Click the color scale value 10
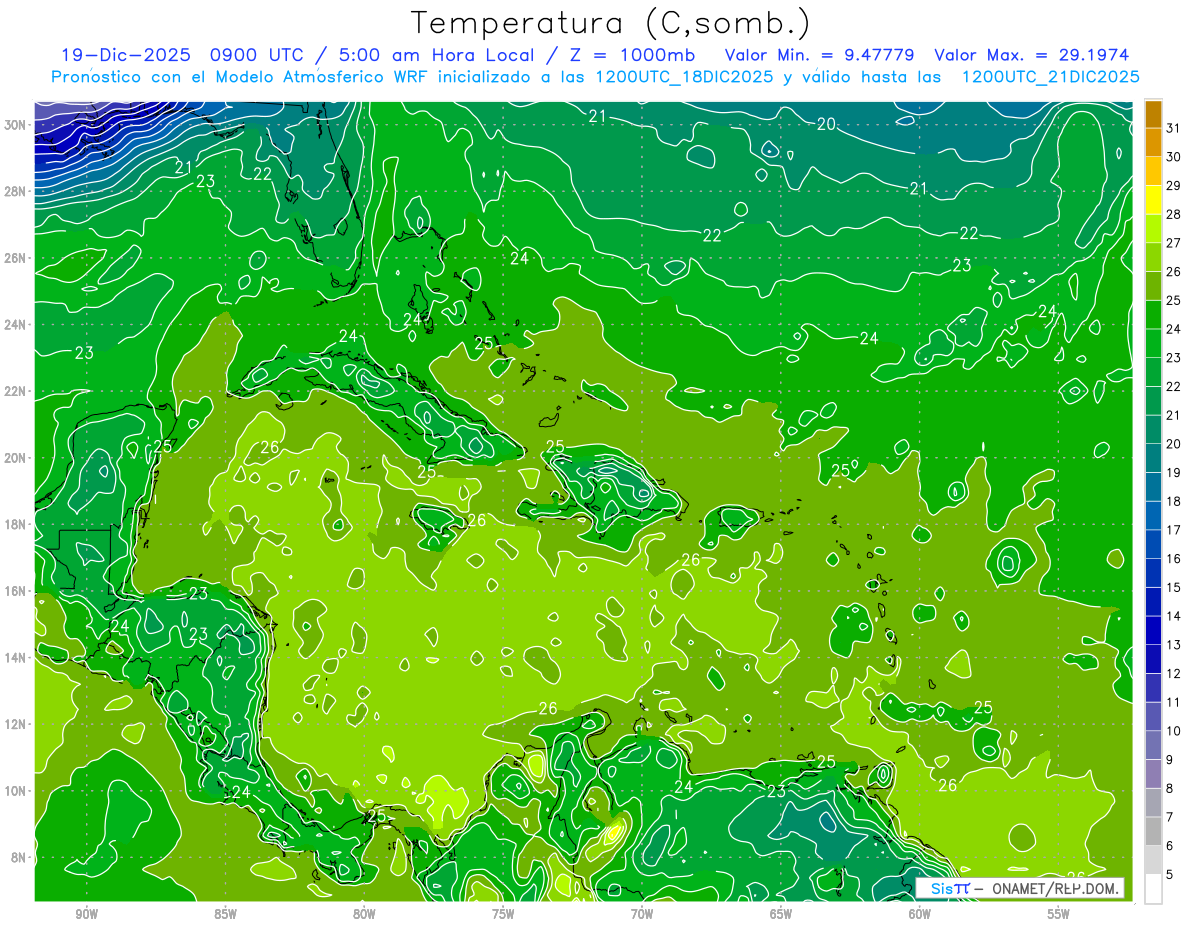1200x927 pixels. click(x=1173, y=731)
